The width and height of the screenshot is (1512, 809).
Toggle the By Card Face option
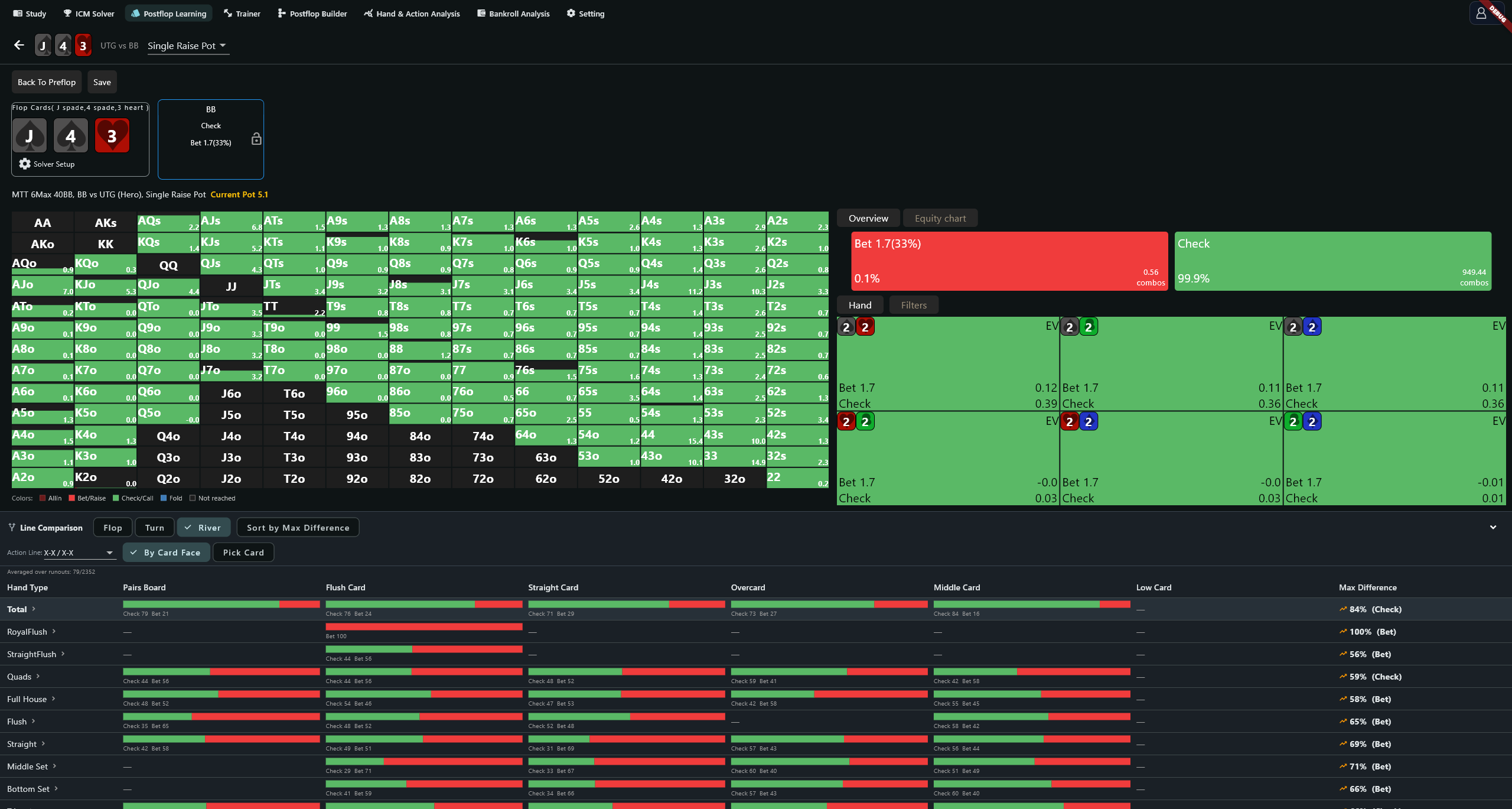(x=166, y=552)
